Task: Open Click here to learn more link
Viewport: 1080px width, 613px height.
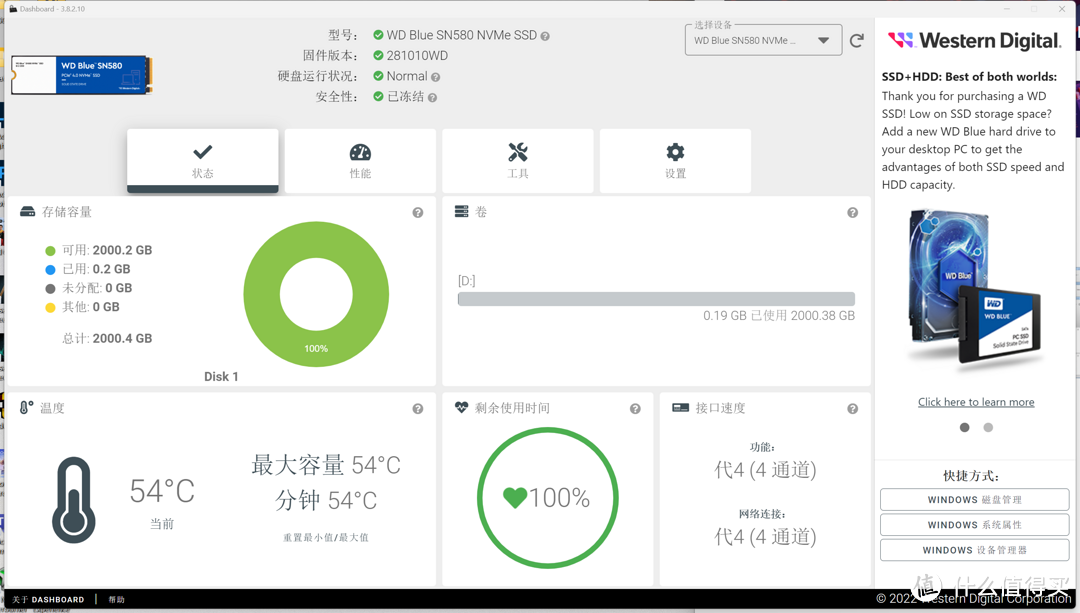Action: point(976,402)
